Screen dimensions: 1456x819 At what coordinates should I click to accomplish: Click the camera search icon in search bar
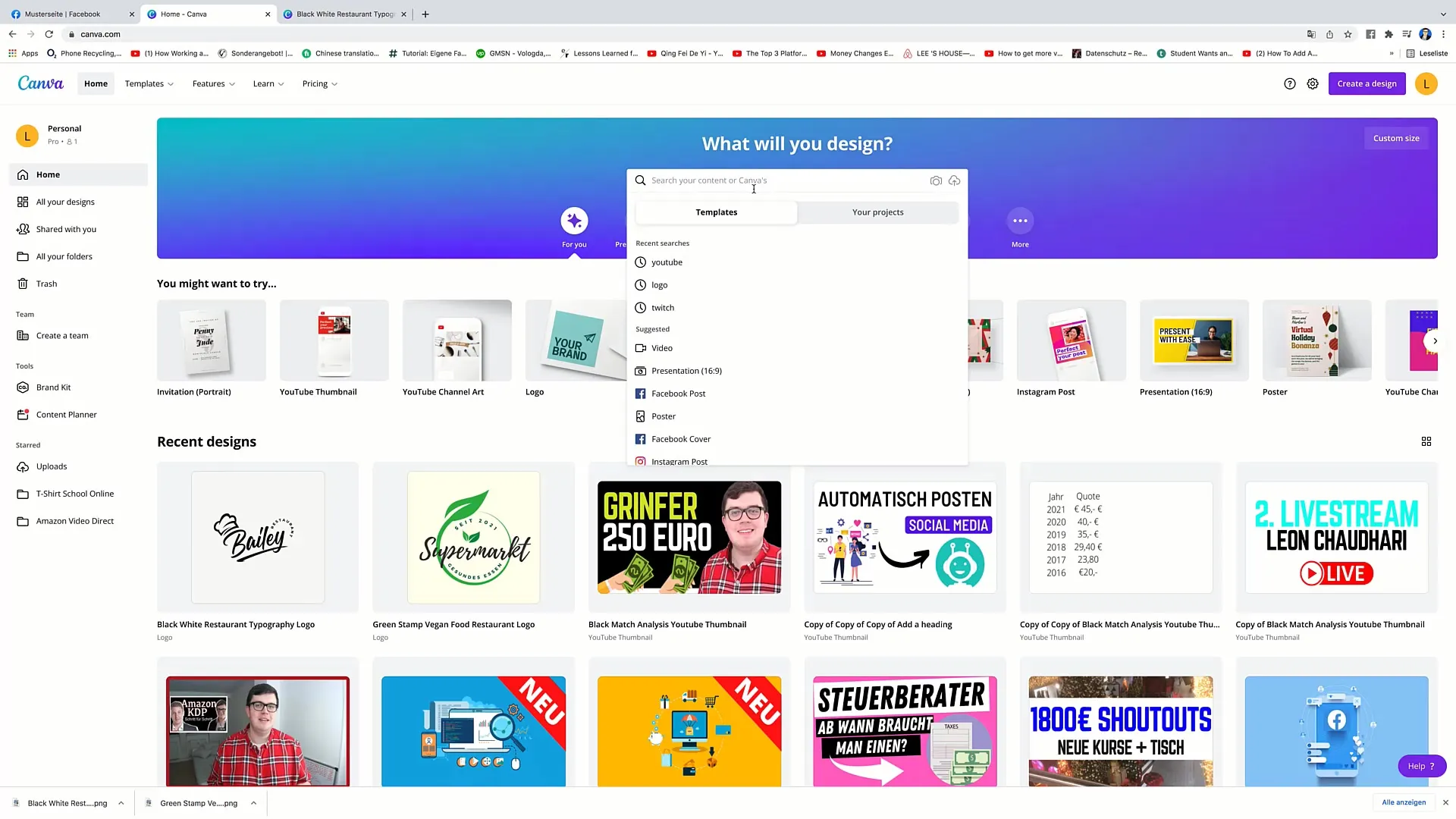point(936,180)
